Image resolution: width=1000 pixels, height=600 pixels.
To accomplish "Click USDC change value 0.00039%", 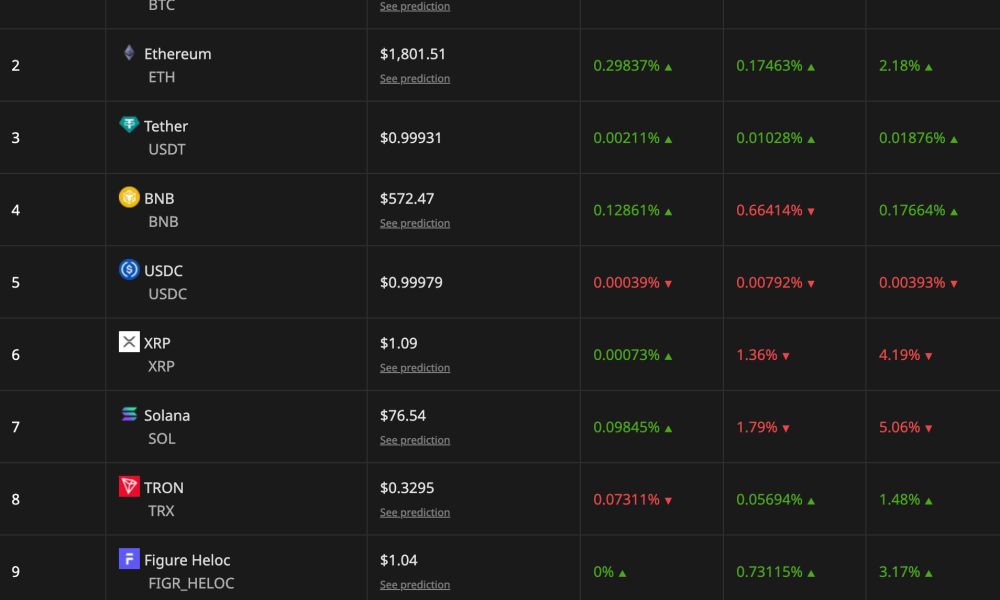I will tap(626, 282).
